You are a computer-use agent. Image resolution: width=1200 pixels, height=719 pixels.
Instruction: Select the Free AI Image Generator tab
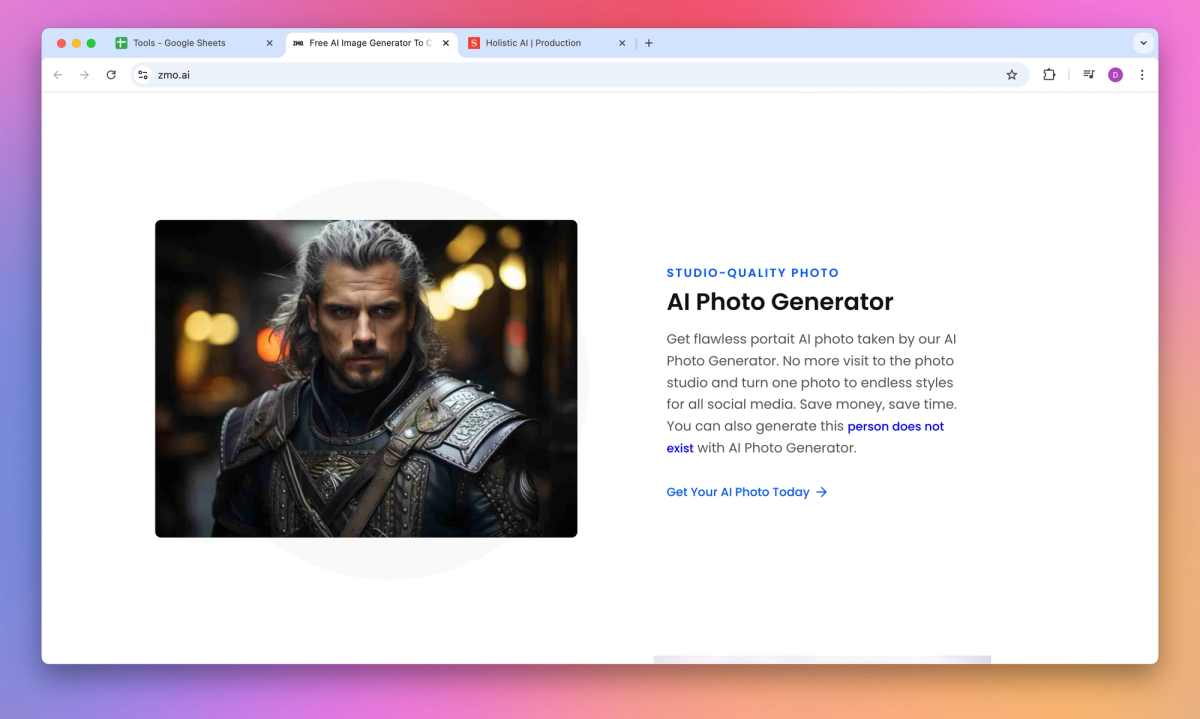click(372, 43)
